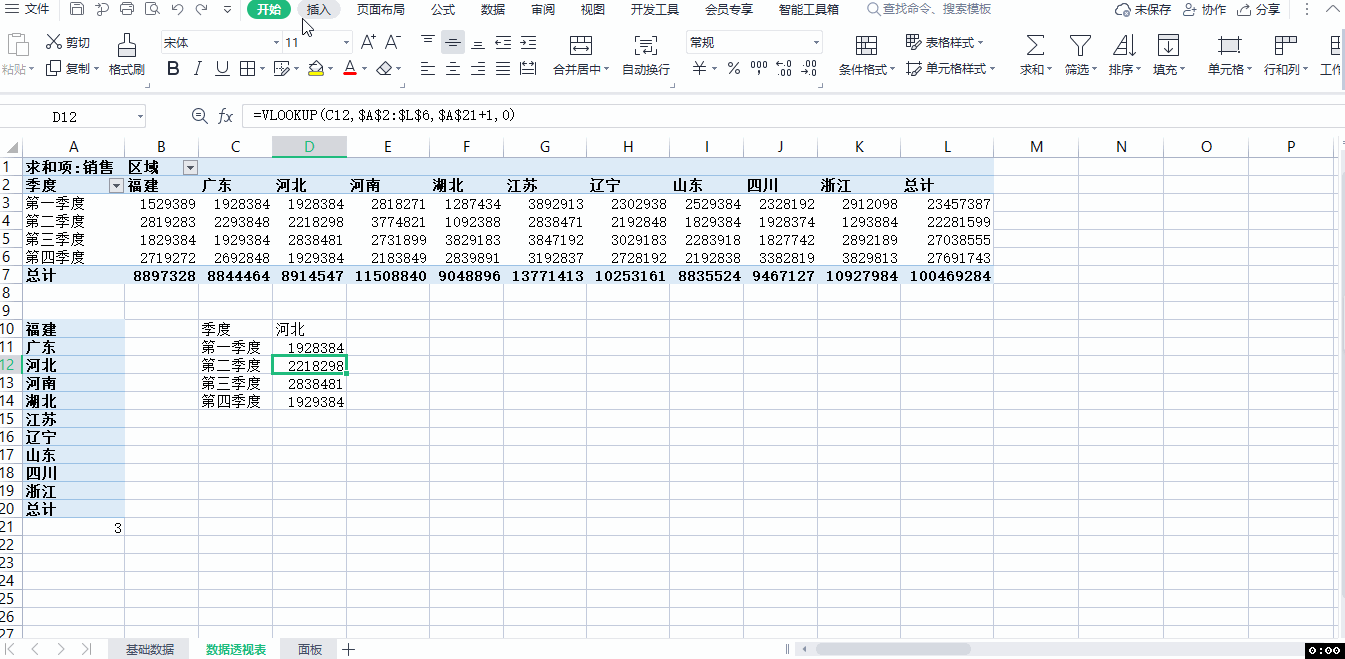Apply currency format (¥ icon)

point(700,69)
